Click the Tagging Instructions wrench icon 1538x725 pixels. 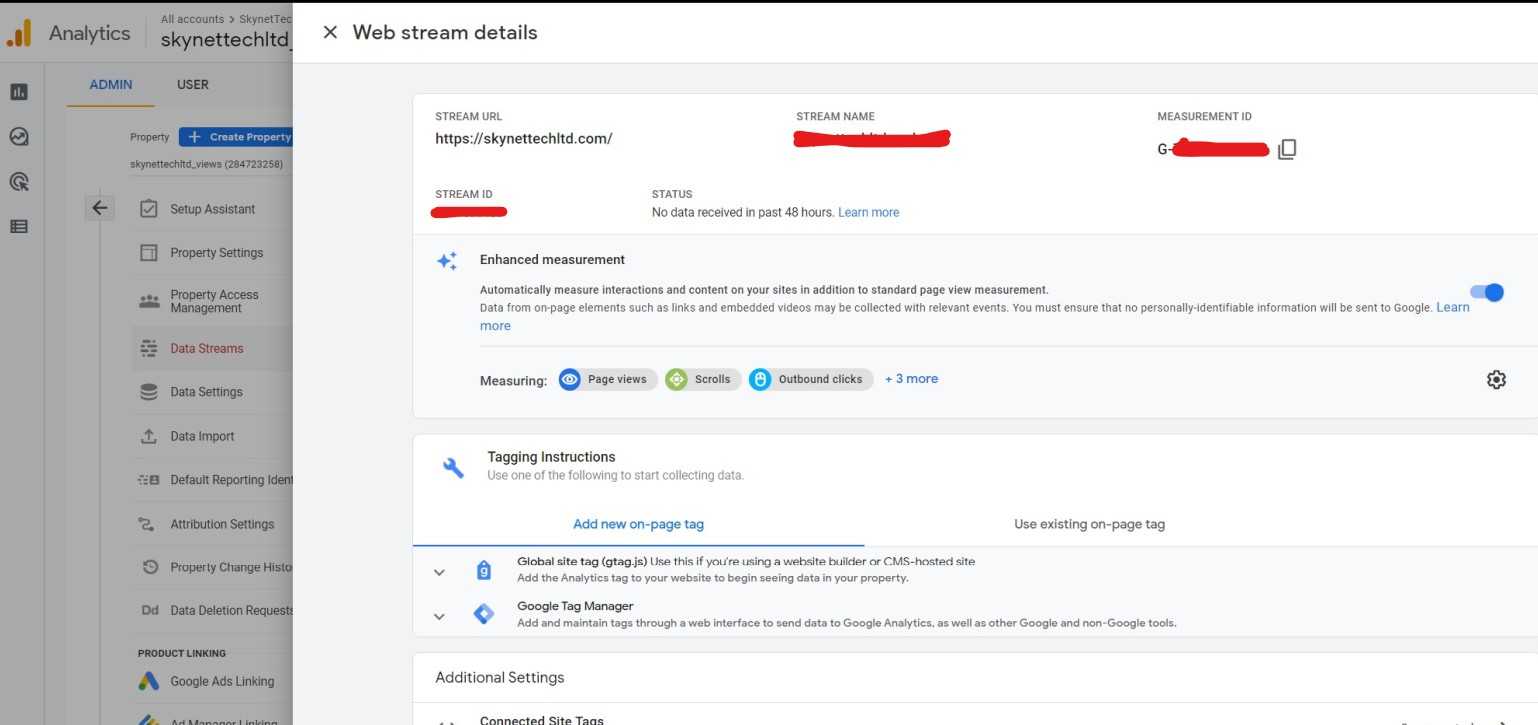[x=453, y=467]
